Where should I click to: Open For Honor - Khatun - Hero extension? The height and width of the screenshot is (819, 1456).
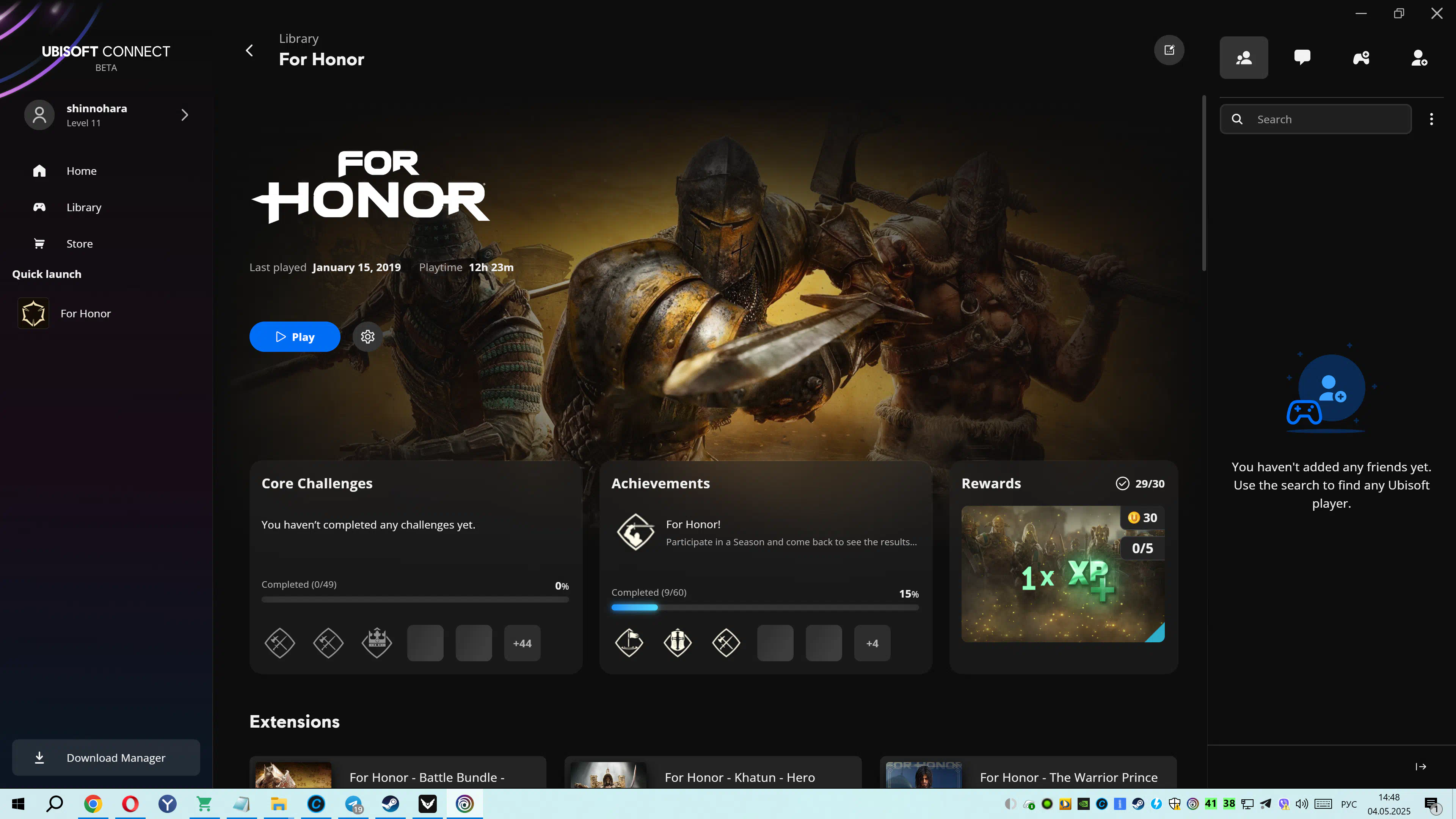tap(713, 773)
